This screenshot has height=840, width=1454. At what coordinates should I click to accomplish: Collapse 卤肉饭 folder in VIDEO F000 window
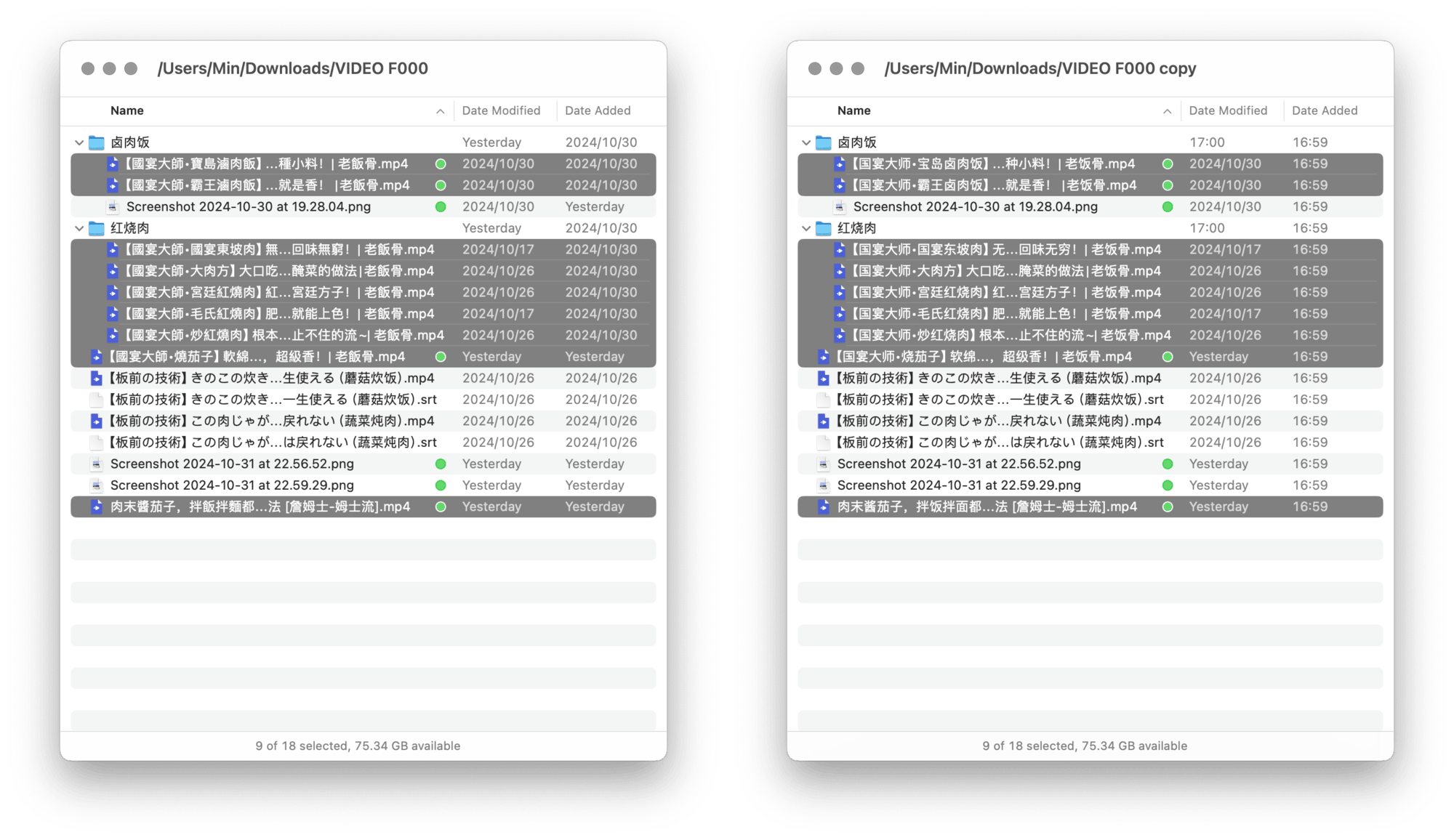(x=79, y=142)
